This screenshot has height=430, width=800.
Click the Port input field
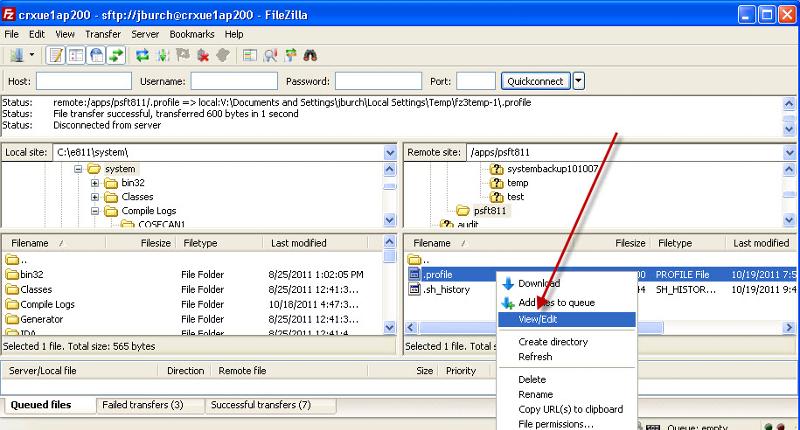pyautogui.click(x=476, y=81)
